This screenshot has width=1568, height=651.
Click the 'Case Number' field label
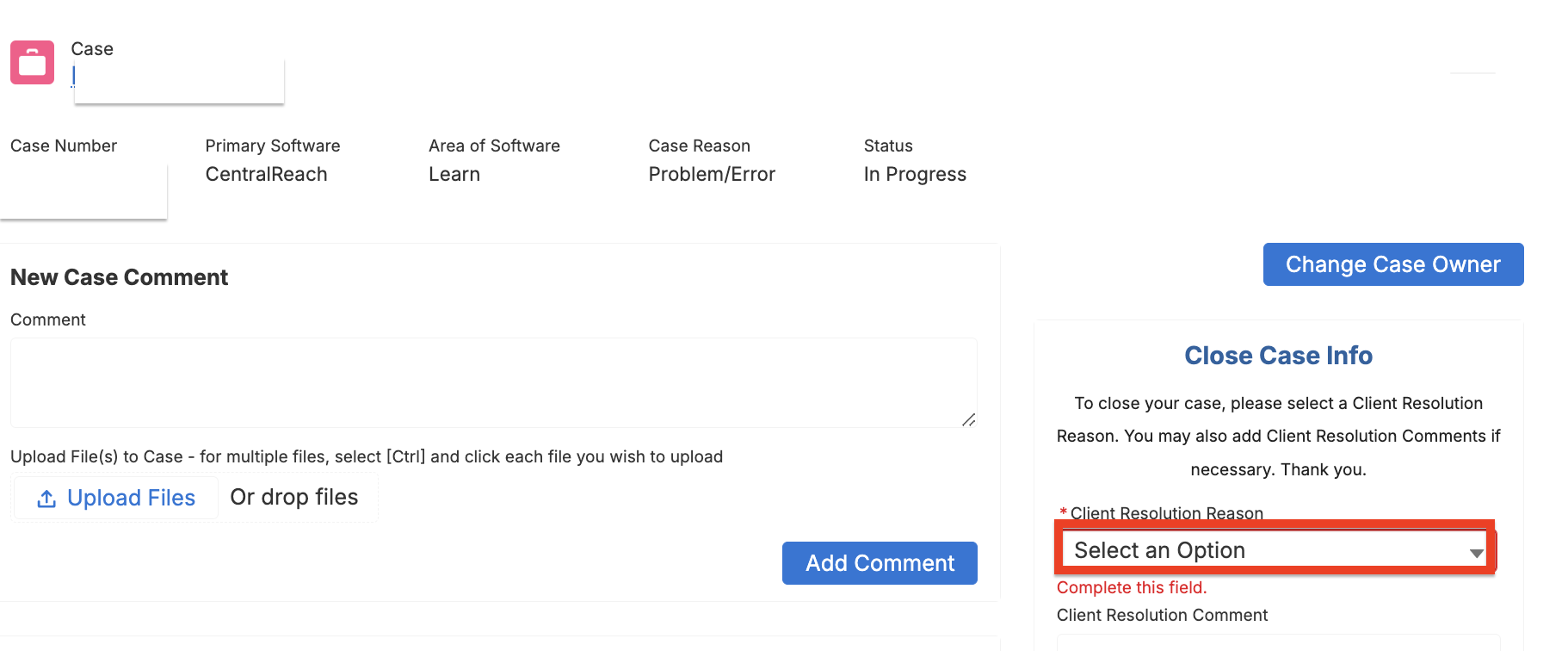point(64,146)
